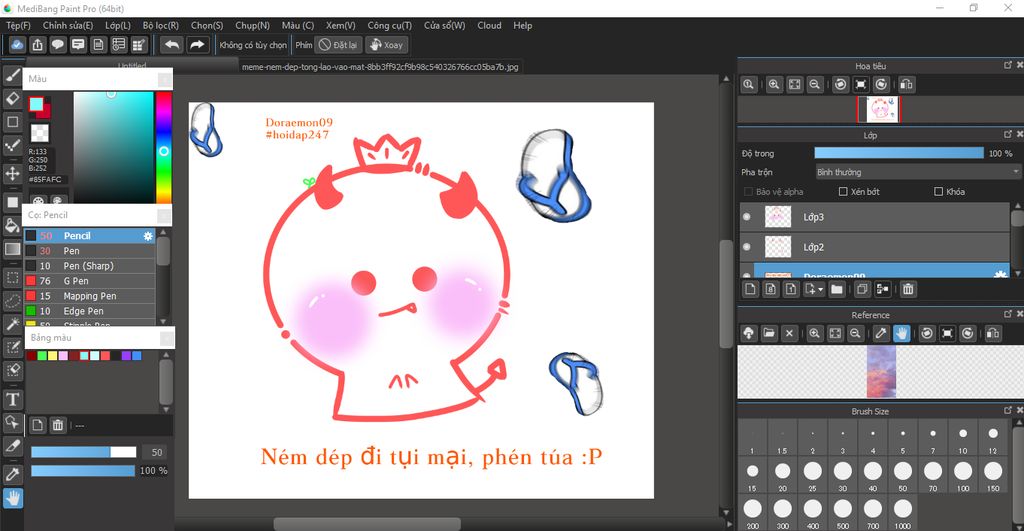Add a new layer
Image resolution: width=1024 pixels, height=531 pixels.
tap(750, 289)
